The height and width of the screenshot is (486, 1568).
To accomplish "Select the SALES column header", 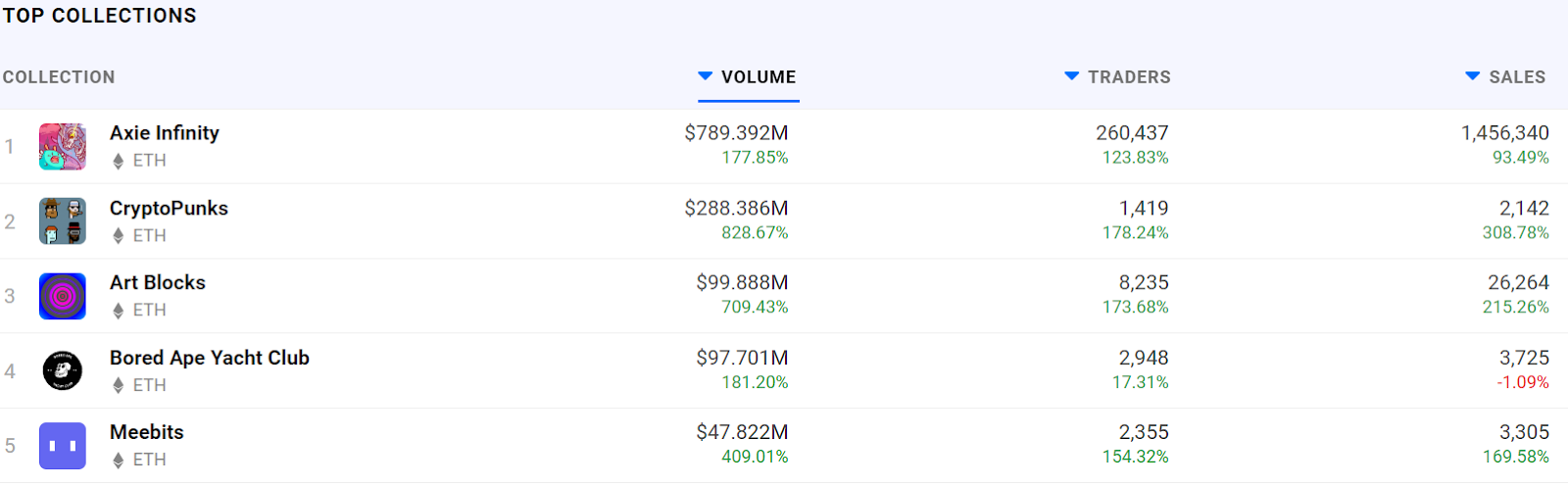I will 1517,77.
